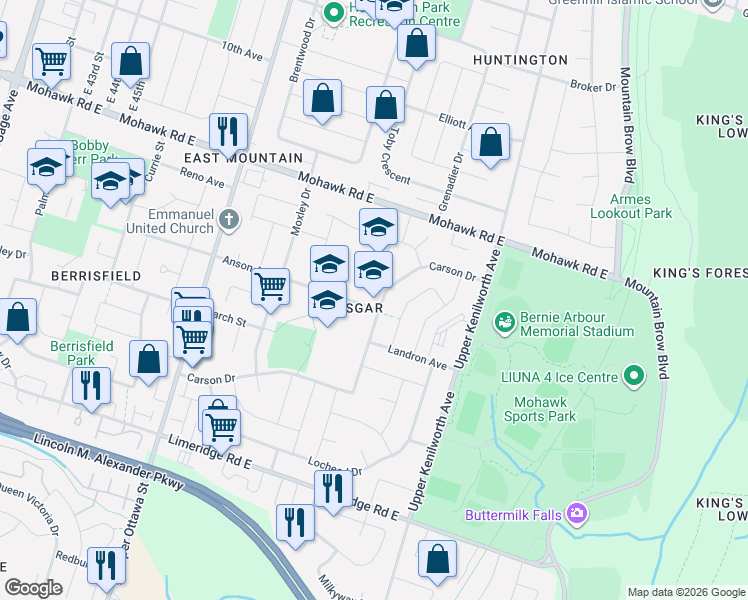748x600 pixels.
Task: Select the restaurant marker near Redbud on Upper Ottawa St
Action: (x=106, y=568)
